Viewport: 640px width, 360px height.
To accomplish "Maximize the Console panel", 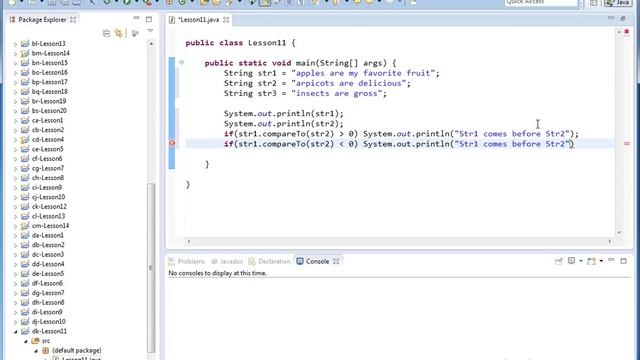I will 623,261.
